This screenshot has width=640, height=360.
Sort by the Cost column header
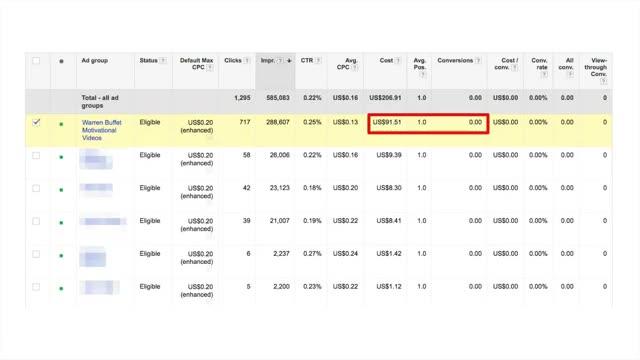[386, 60]
